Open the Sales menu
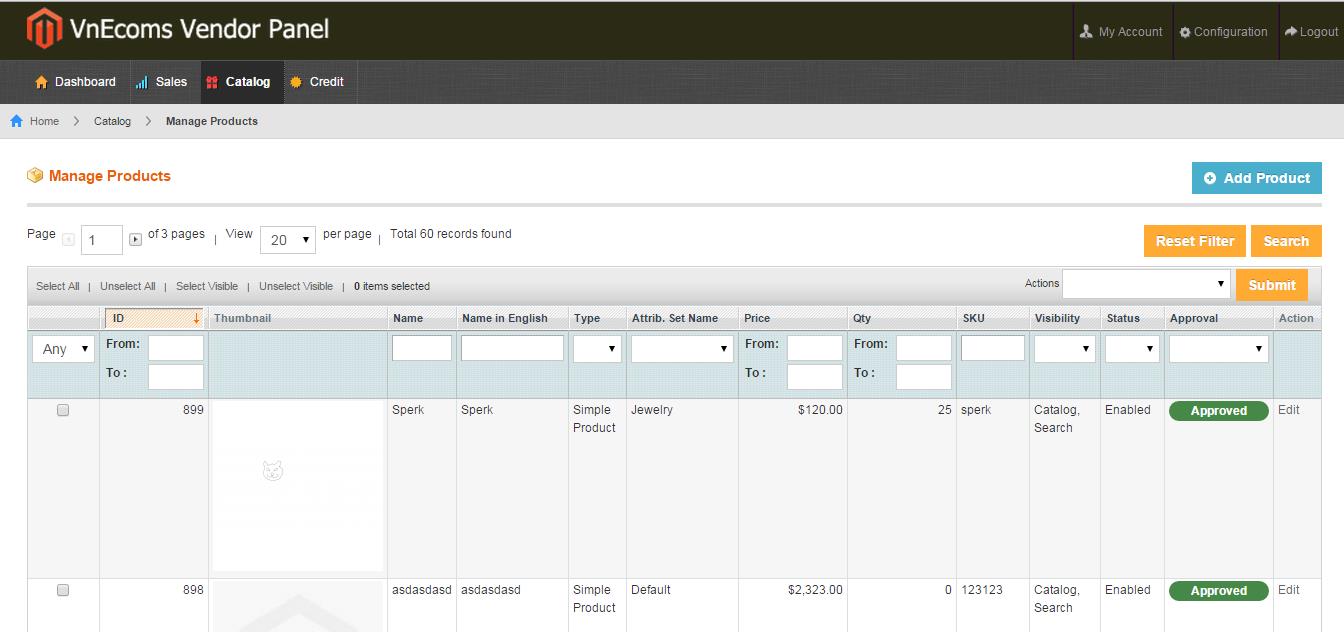 point(161,82)
